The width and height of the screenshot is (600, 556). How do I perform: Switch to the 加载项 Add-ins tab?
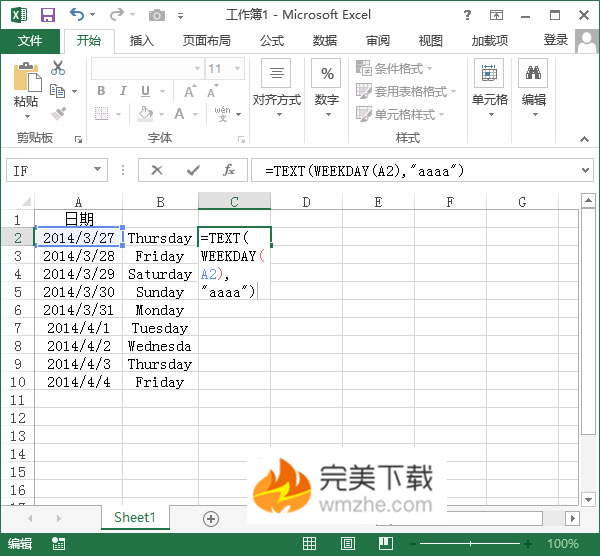pyautogui.click(x=489, y=41)
